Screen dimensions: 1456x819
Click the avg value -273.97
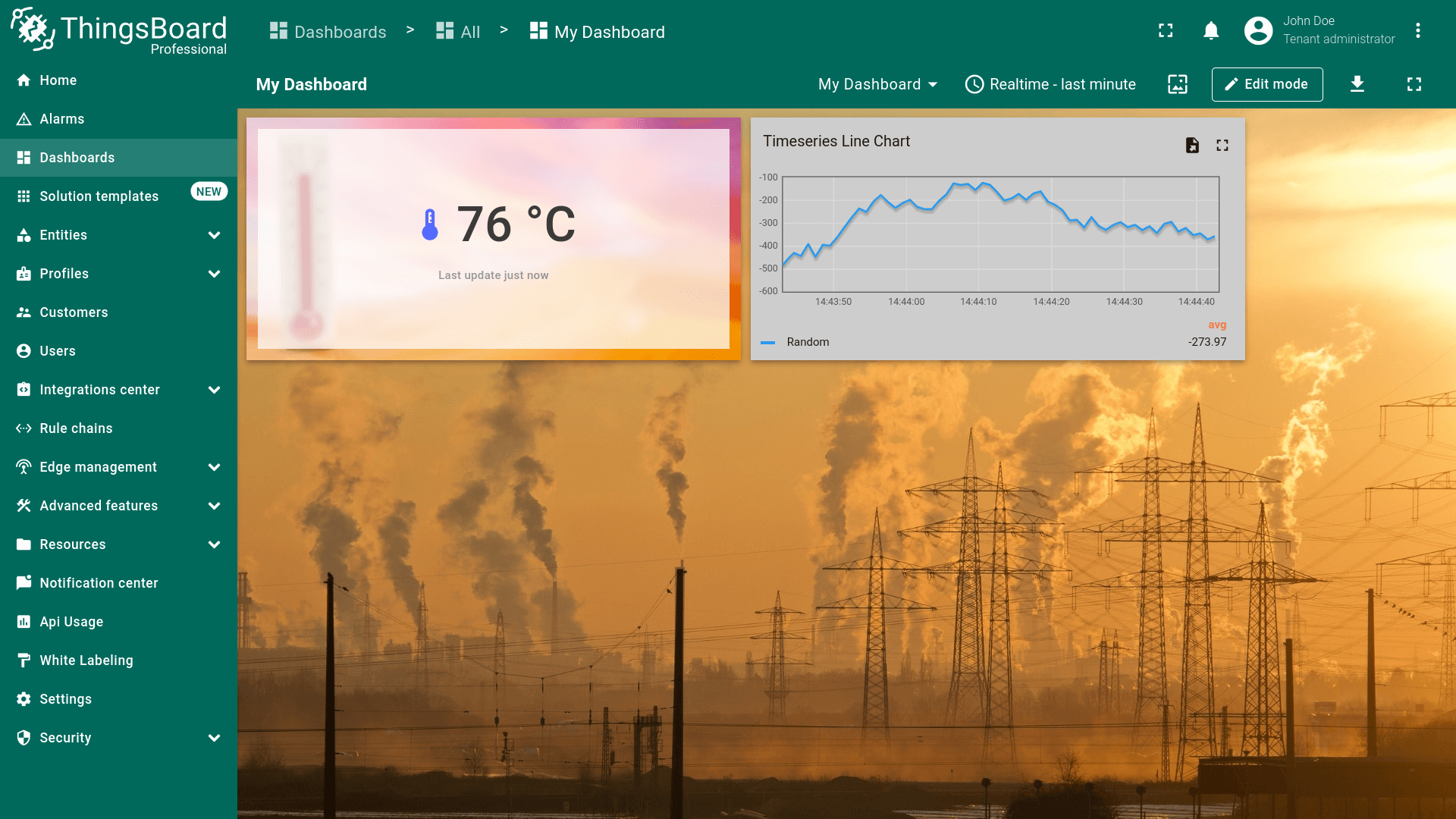(1207, 342)
